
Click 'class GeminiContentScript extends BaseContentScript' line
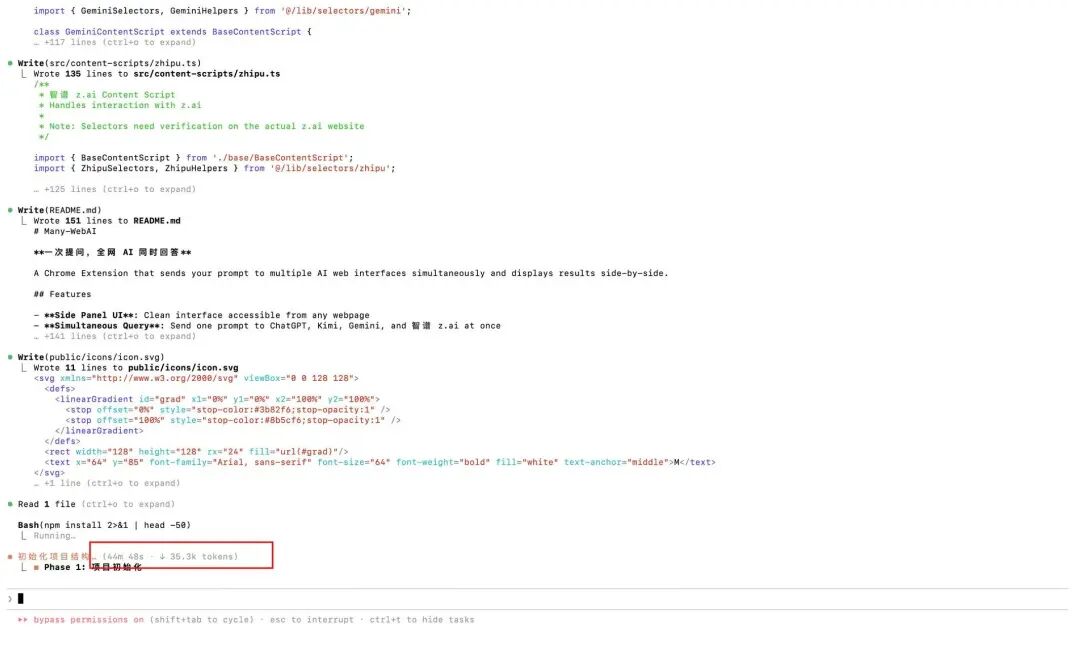172,32
